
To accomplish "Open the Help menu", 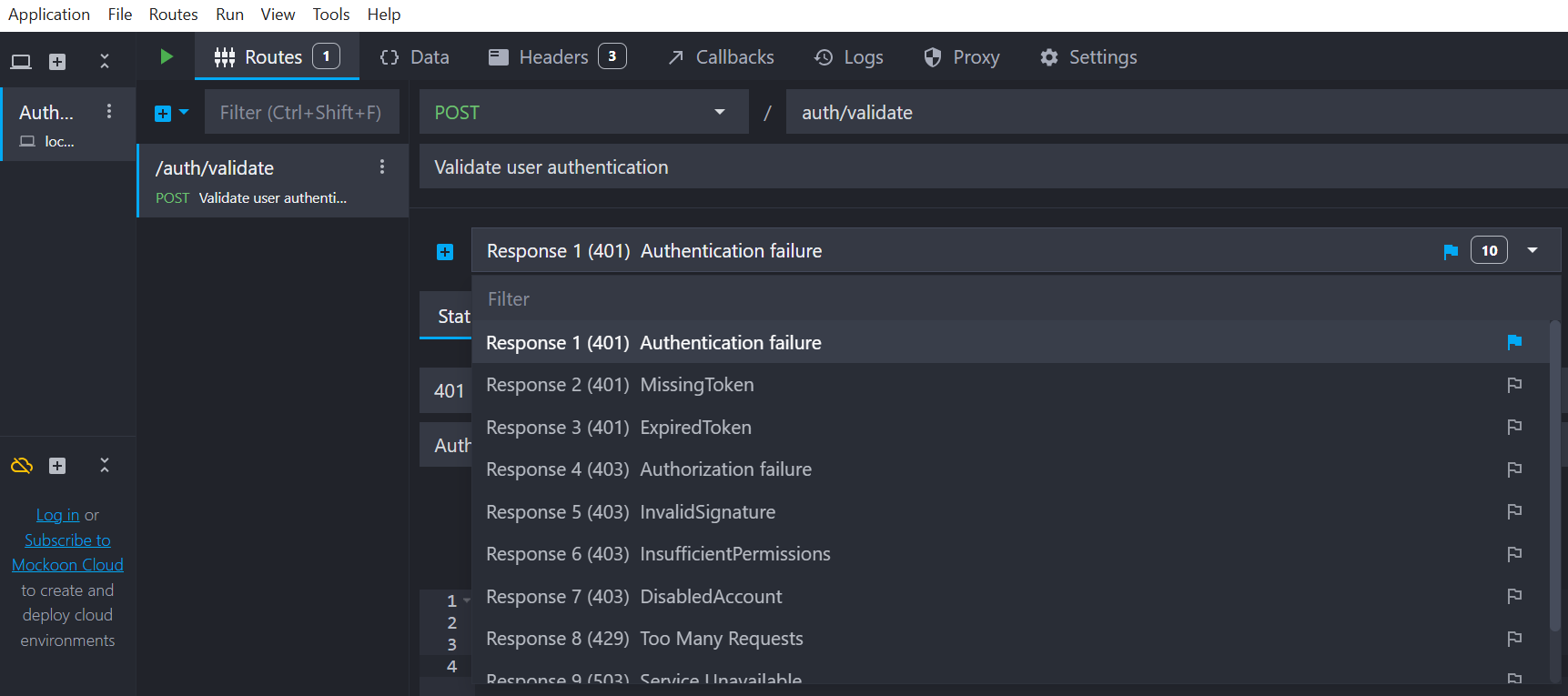I will (x=384, y=15).
